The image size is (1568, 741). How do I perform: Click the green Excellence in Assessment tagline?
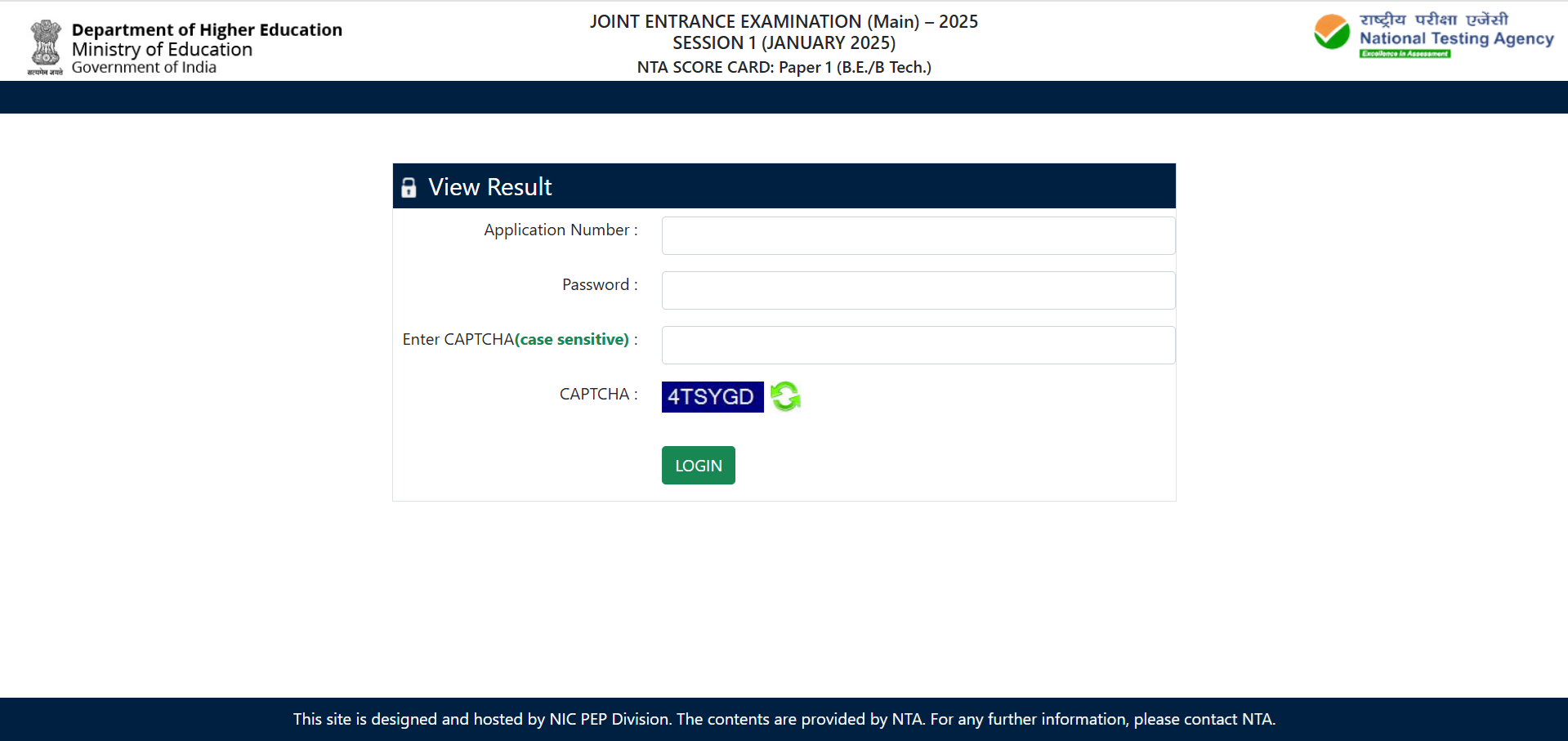1405,54
